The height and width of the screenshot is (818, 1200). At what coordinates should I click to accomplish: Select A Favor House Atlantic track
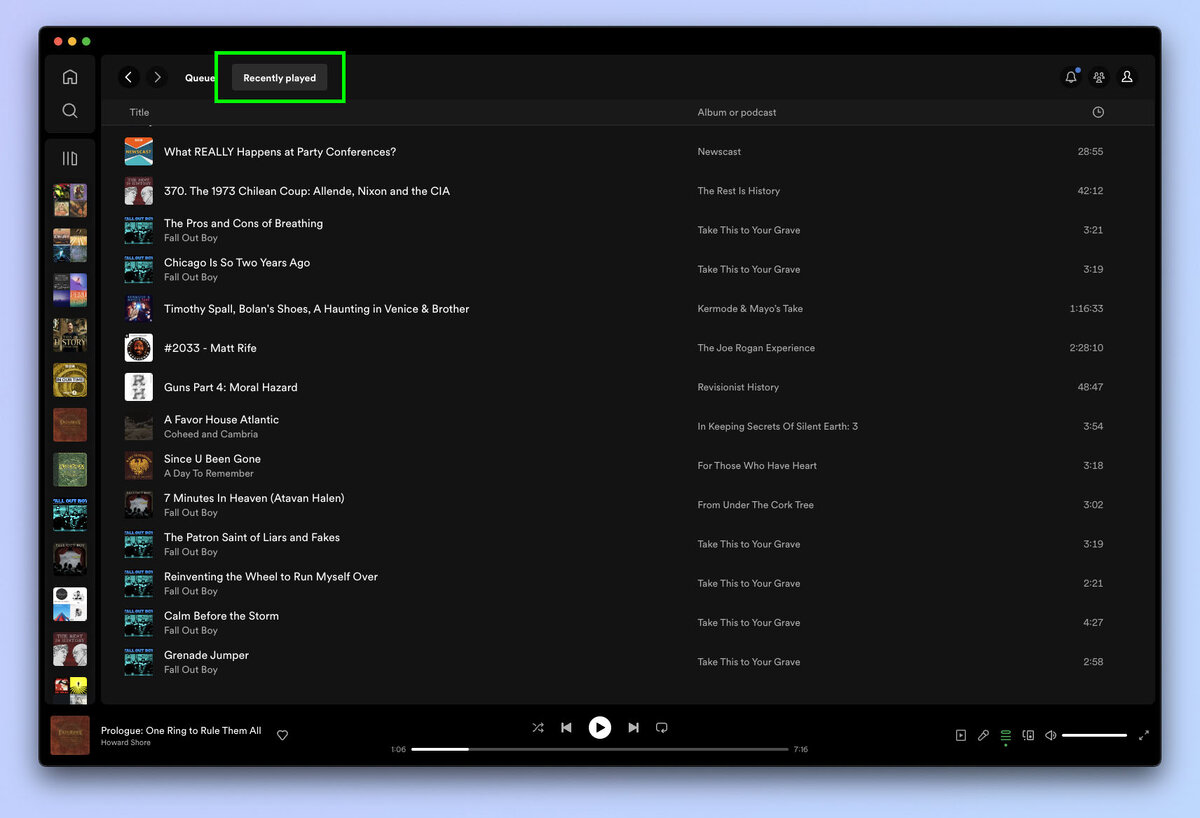[221, 419]
